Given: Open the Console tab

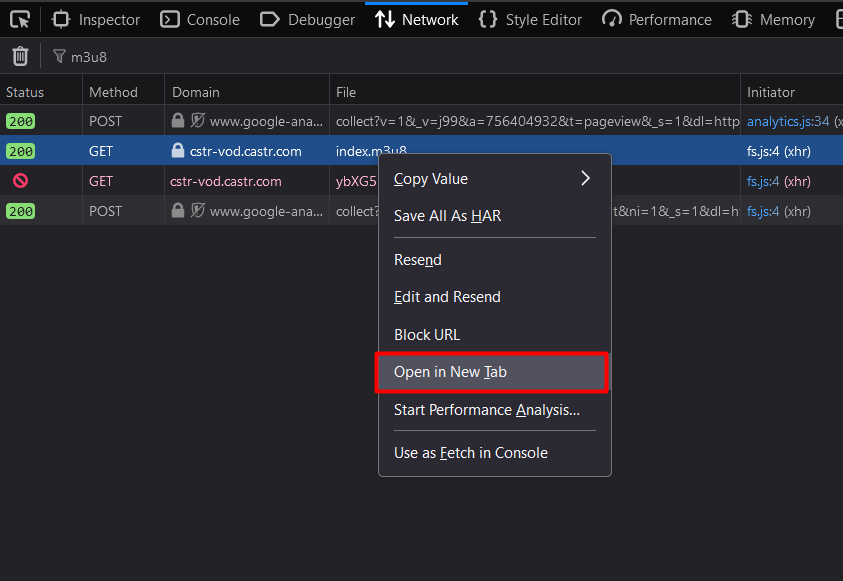Looking at the screenshot, I should pyautogui.click(x=200, y=20).
